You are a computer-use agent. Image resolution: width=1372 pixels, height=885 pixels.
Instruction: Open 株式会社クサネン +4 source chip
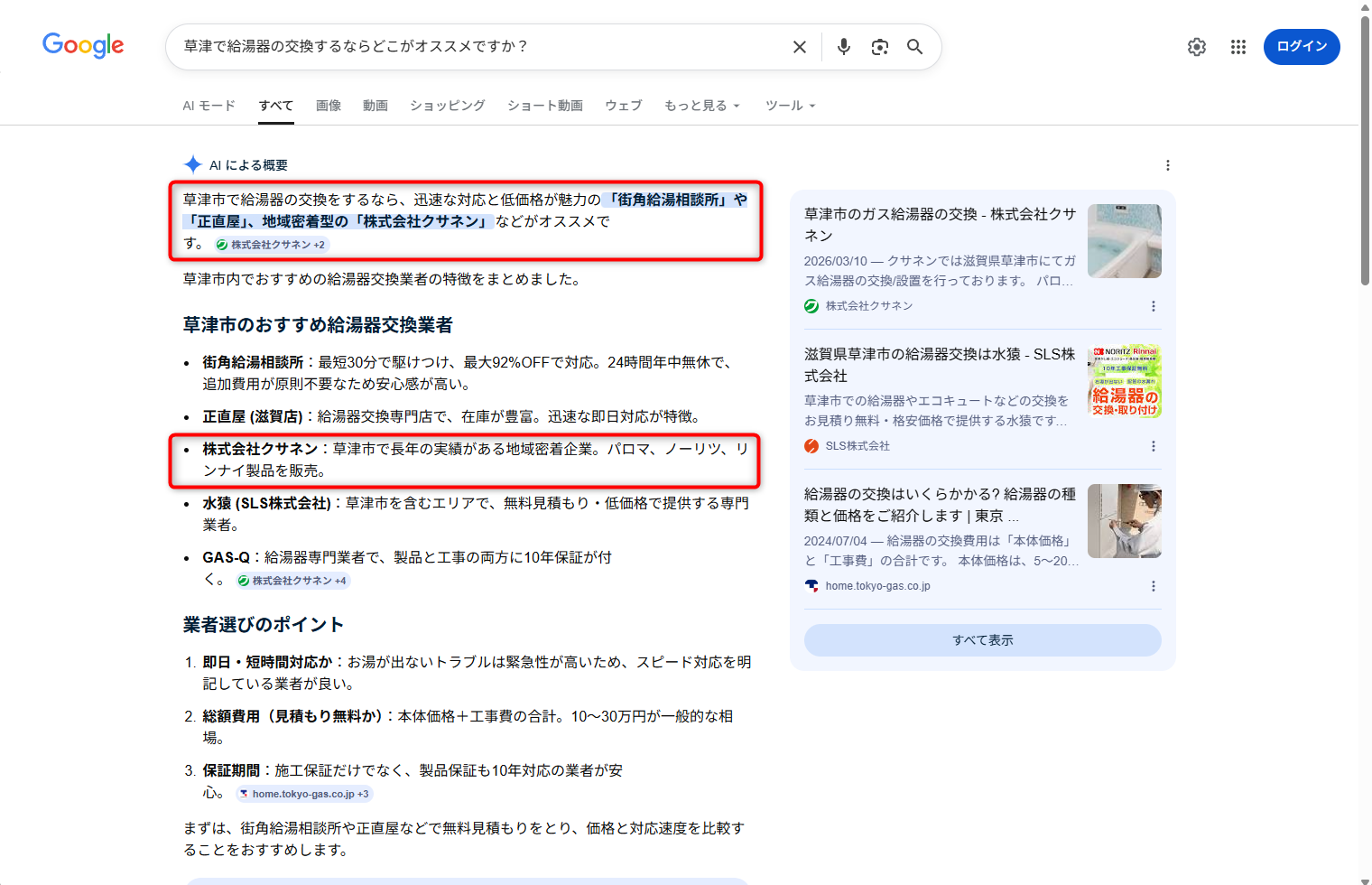[292, 581]
